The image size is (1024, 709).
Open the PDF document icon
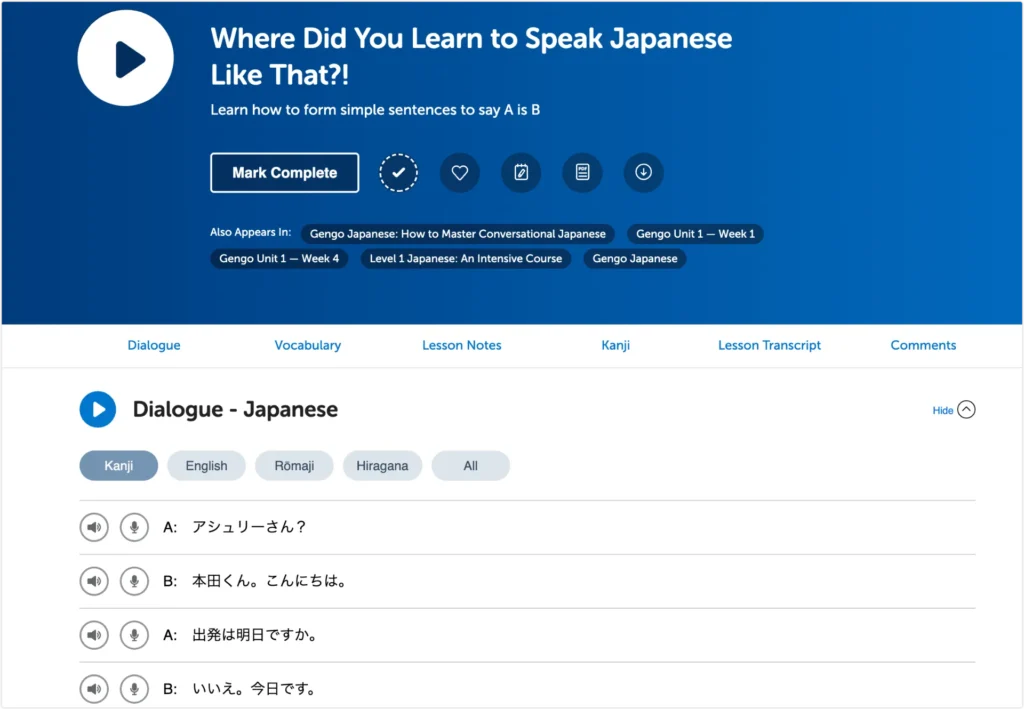pyautogui.click(x=583, y=172)
